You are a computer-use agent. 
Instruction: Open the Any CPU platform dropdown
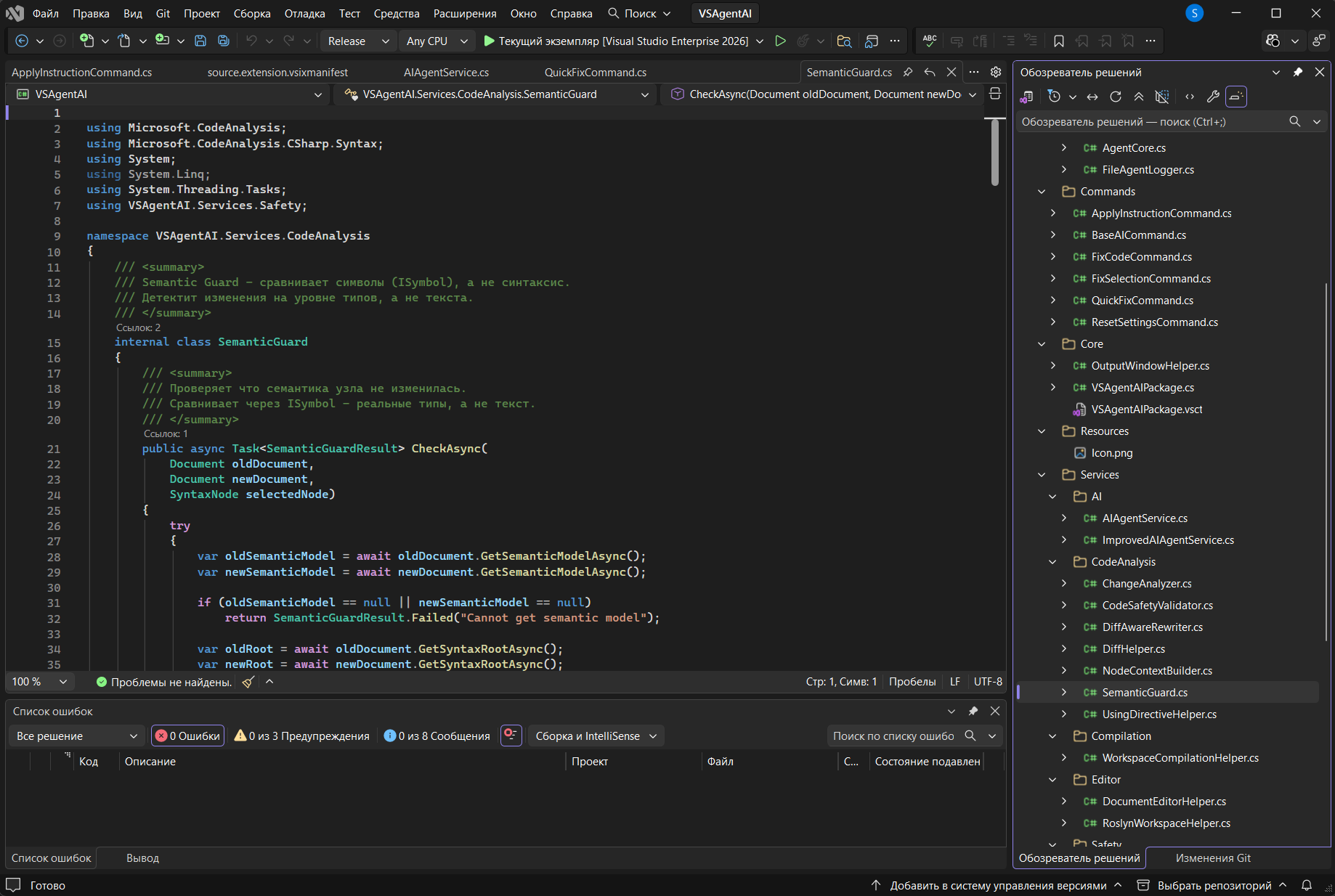pos(437,41)
